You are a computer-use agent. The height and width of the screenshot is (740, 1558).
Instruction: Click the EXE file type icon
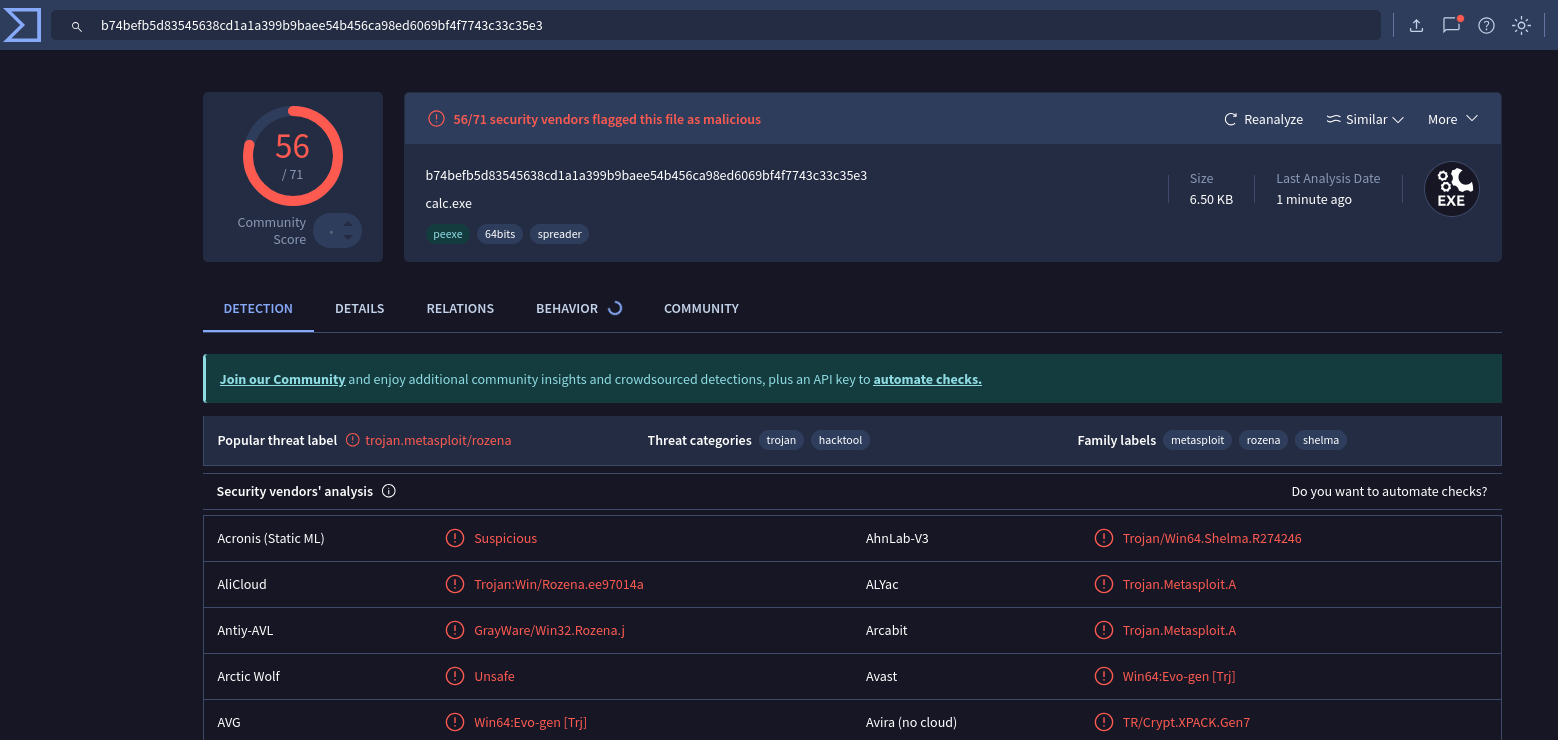click(1451, 189)
